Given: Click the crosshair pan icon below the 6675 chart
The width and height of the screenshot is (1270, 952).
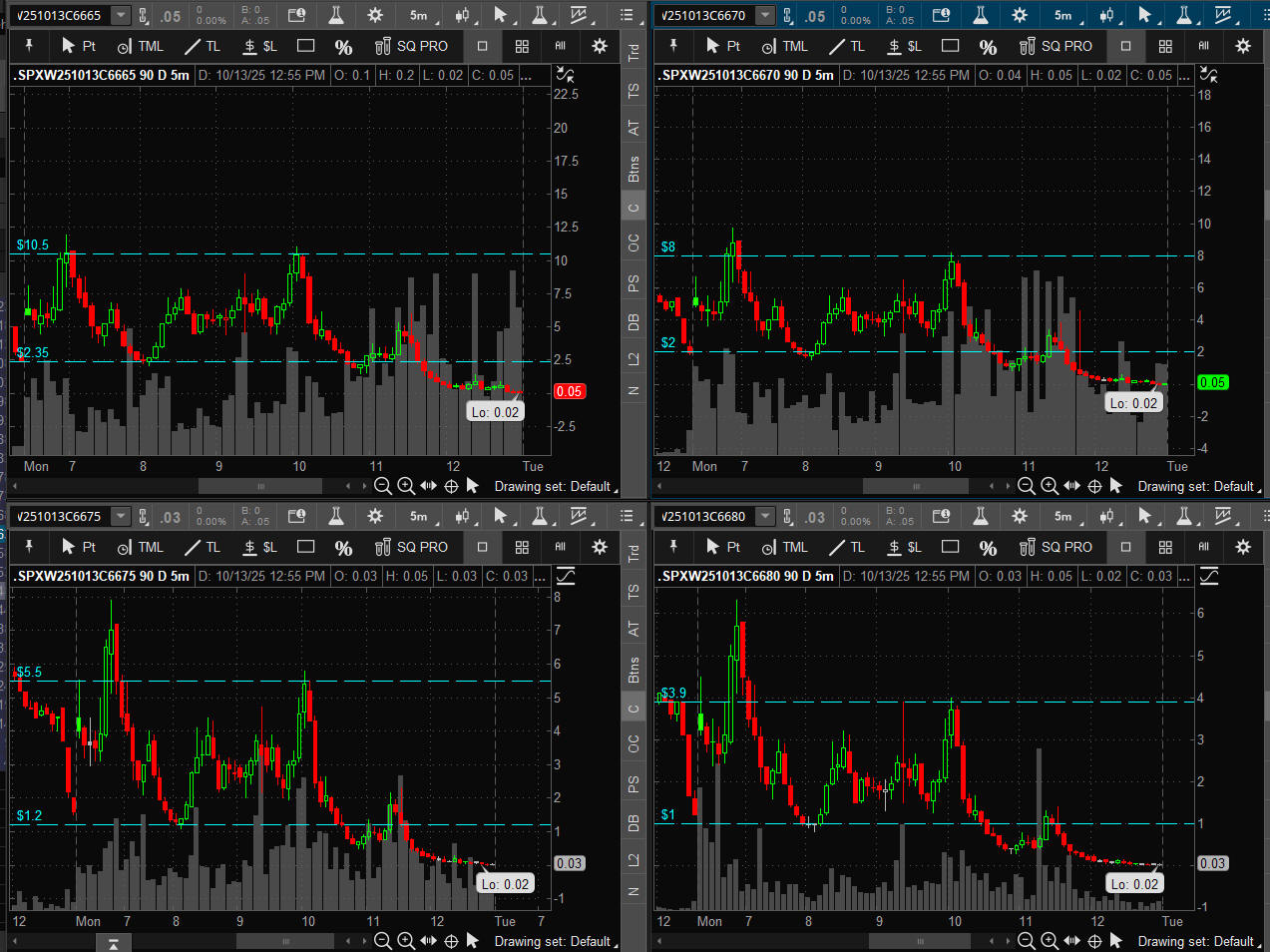Looking at the screenshot, I should tap(451, 941).
